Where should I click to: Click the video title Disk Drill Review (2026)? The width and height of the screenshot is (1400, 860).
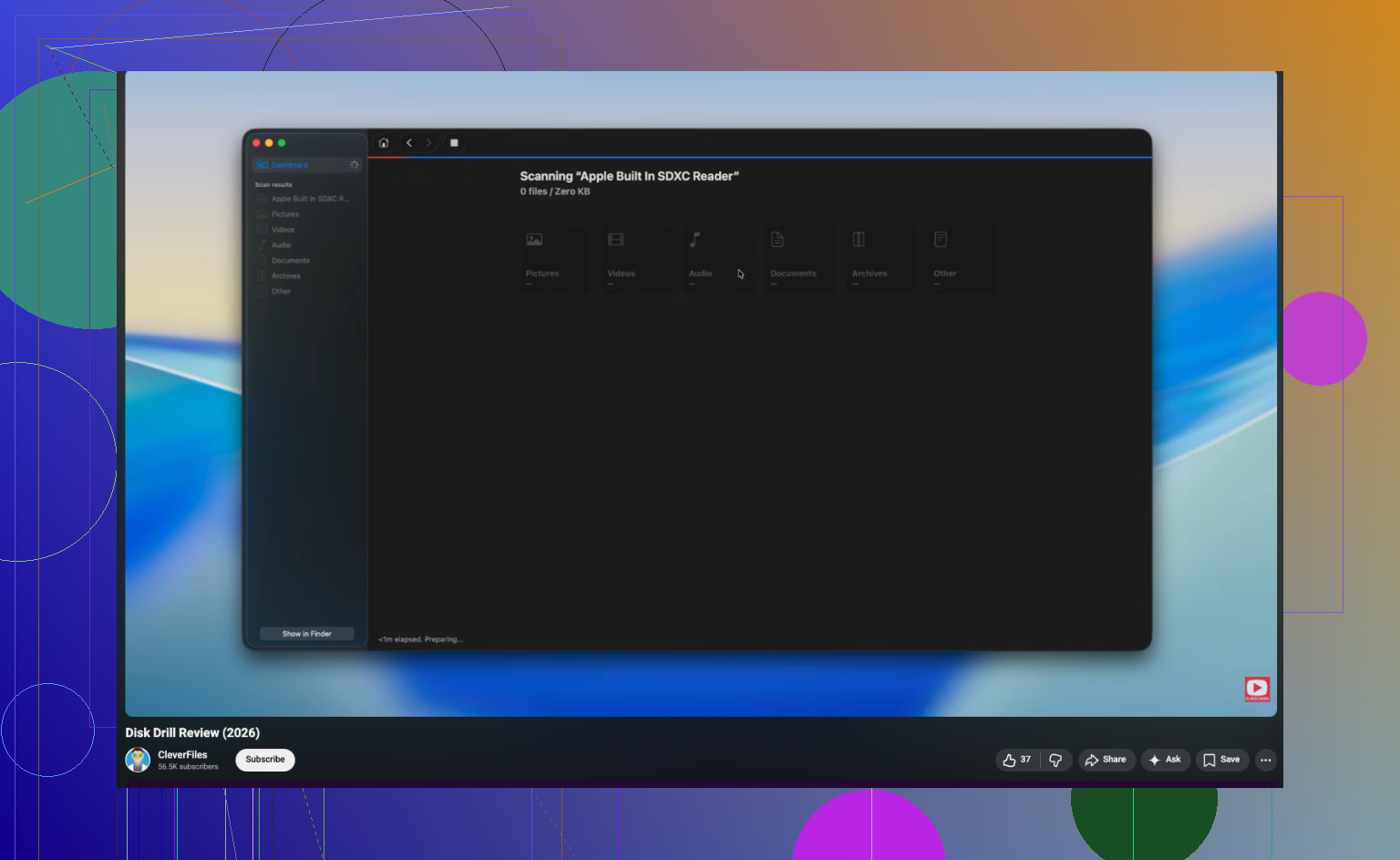[192, 732]
